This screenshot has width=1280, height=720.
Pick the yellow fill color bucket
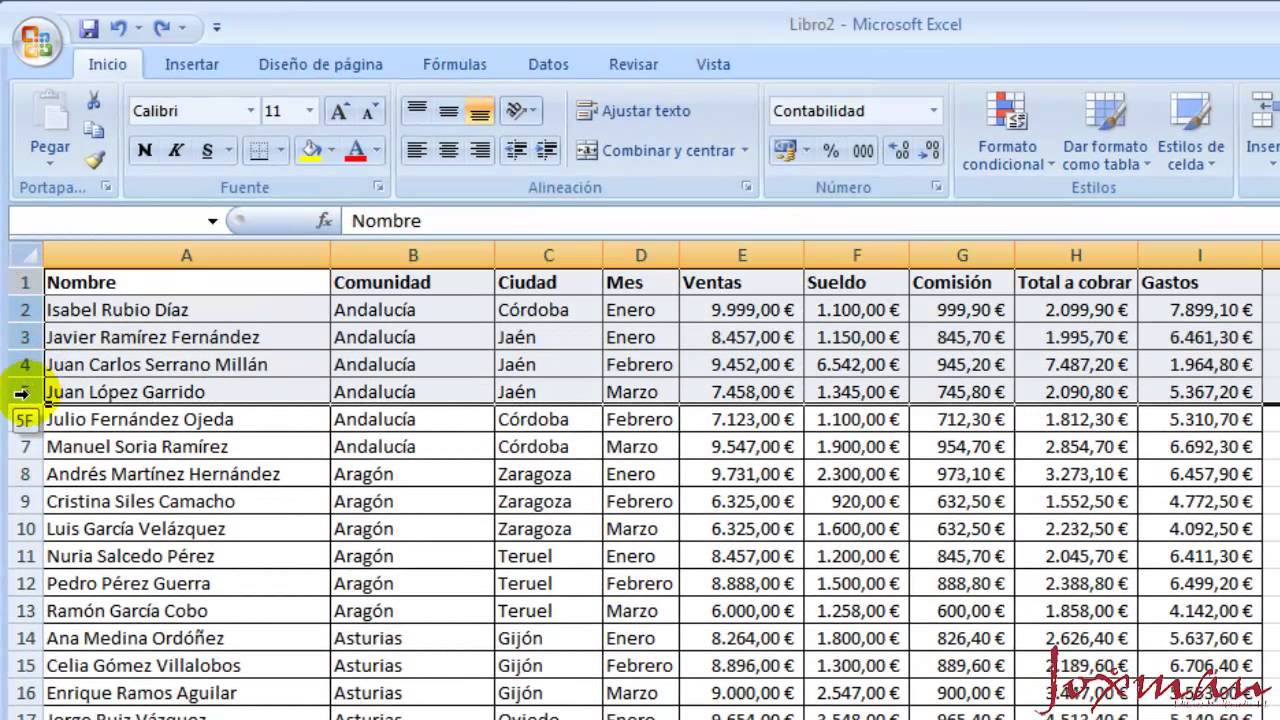[x=311, y=151]
